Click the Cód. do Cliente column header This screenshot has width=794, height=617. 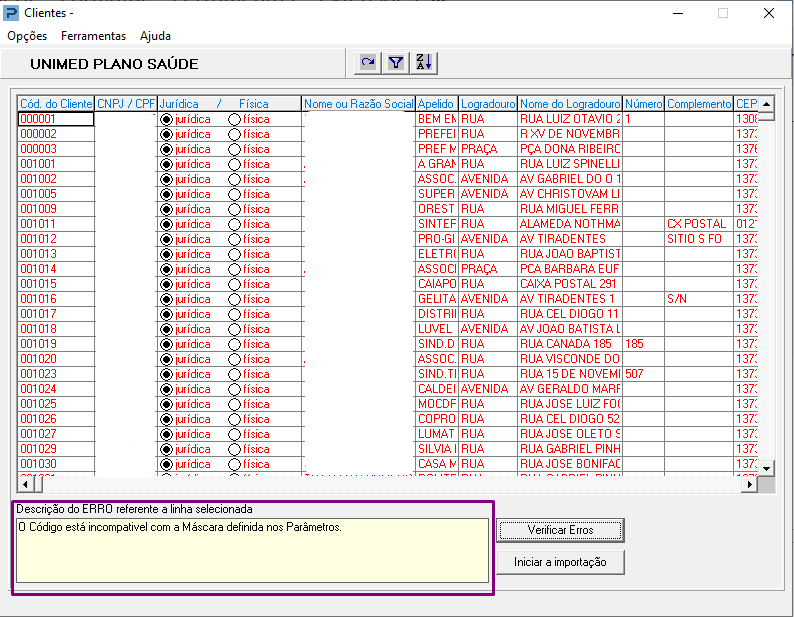56,104
